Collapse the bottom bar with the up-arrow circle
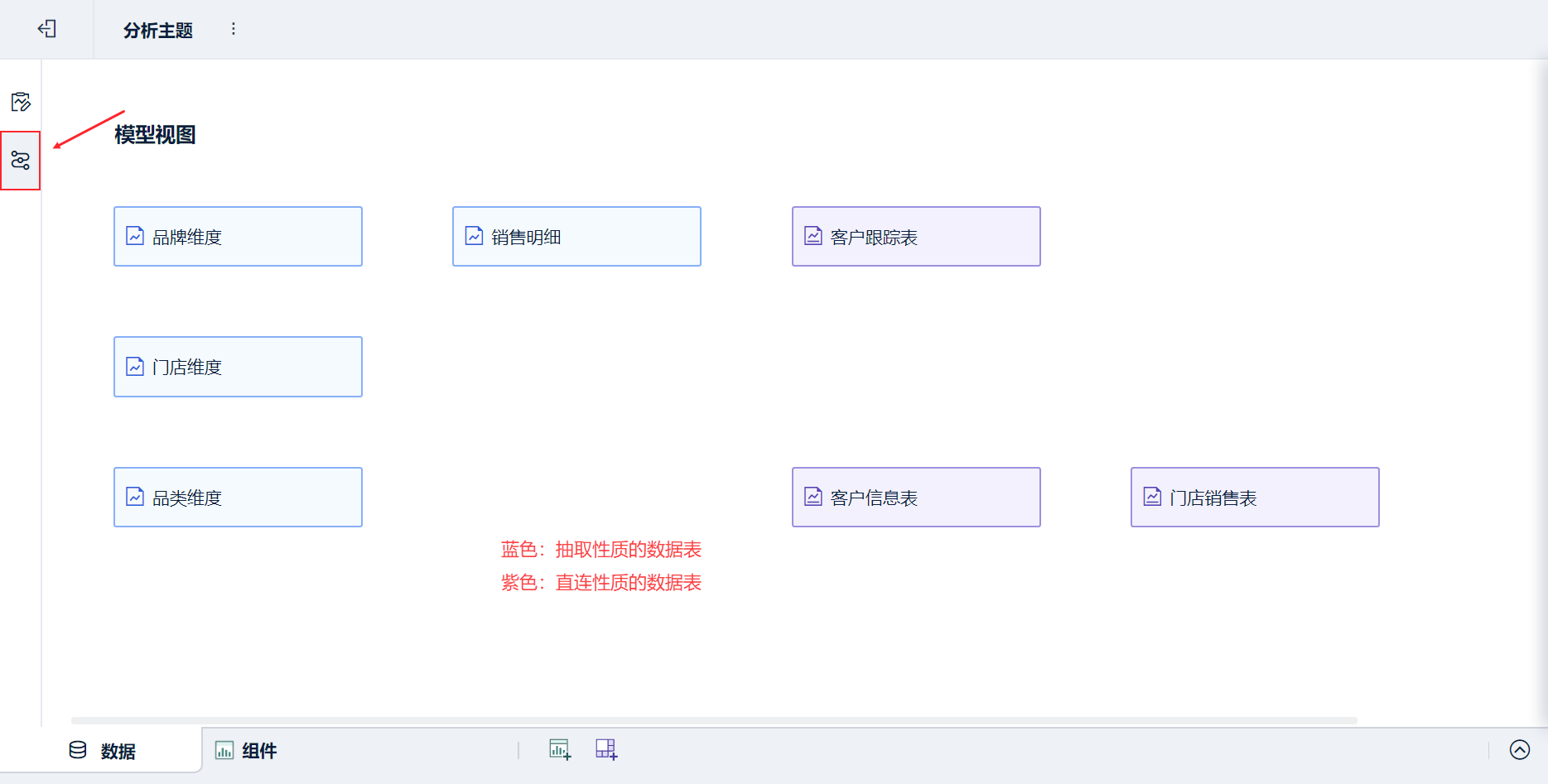The image size is (1548, 784). 1520,749
